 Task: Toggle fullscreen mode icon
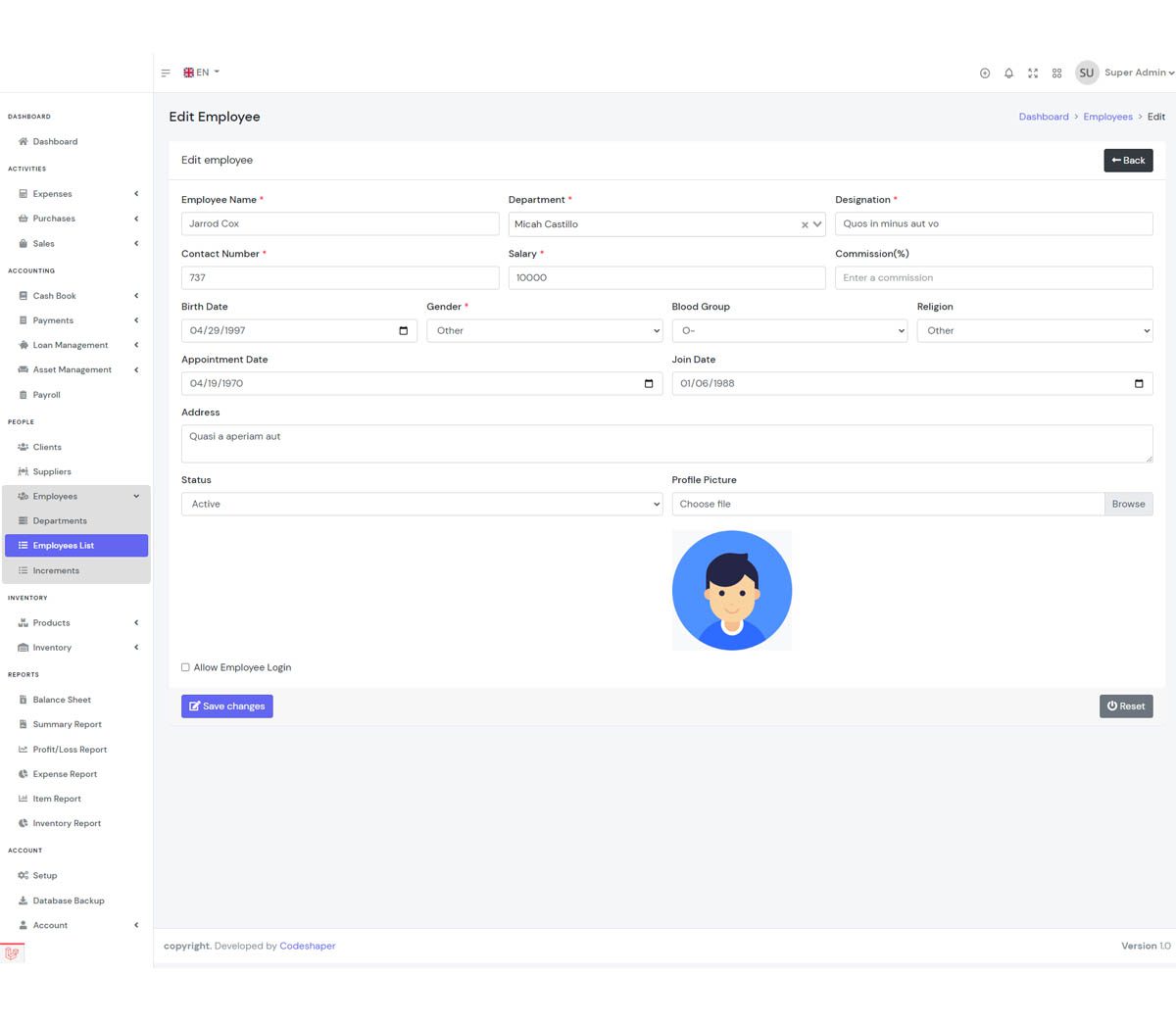[1032, 73]
